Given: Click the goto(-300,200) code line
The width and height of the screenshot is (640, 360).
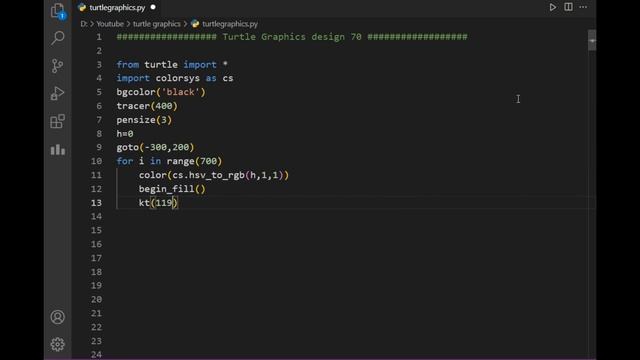Looking at the screenshot, I should point(155,147).
